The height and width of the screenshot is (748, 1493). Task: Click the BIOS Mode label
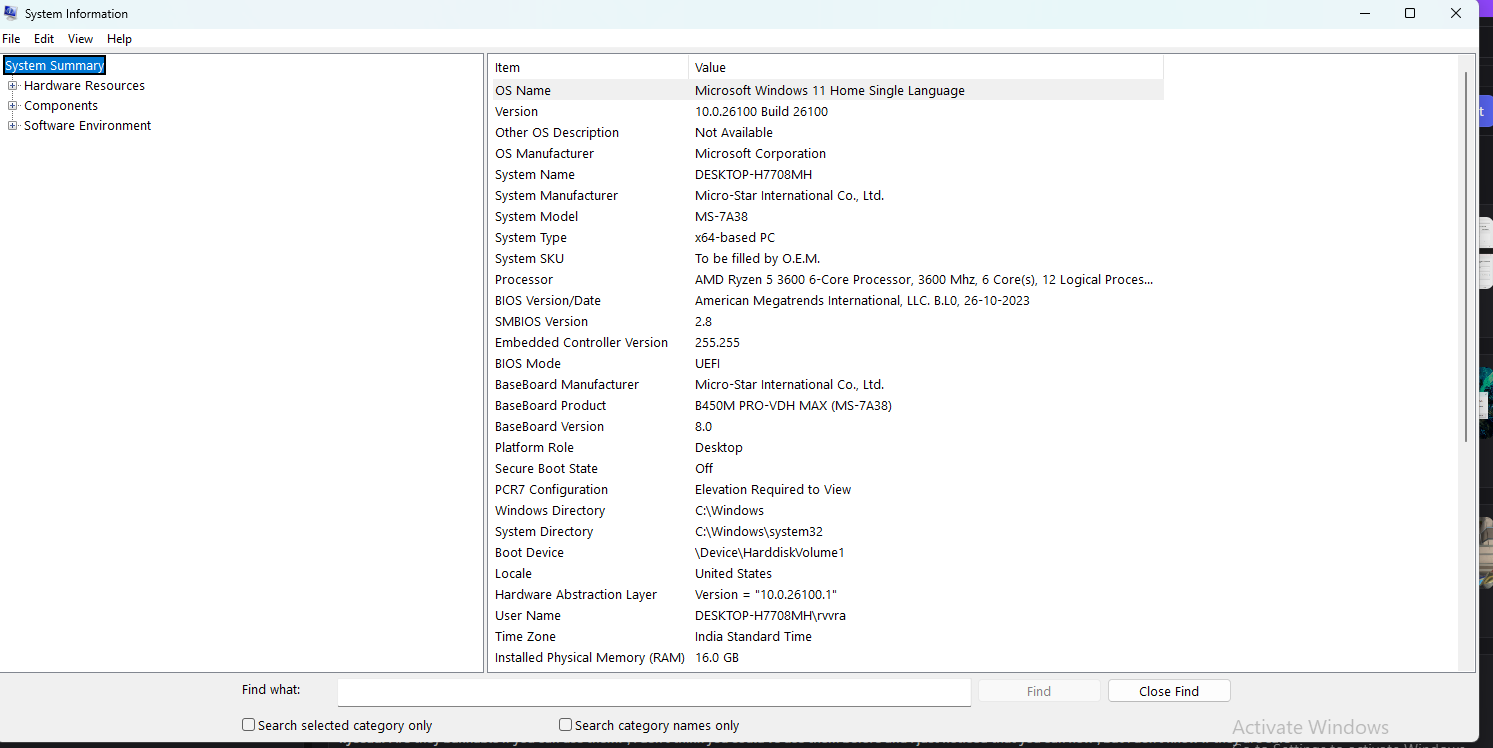tap(528, 364)
